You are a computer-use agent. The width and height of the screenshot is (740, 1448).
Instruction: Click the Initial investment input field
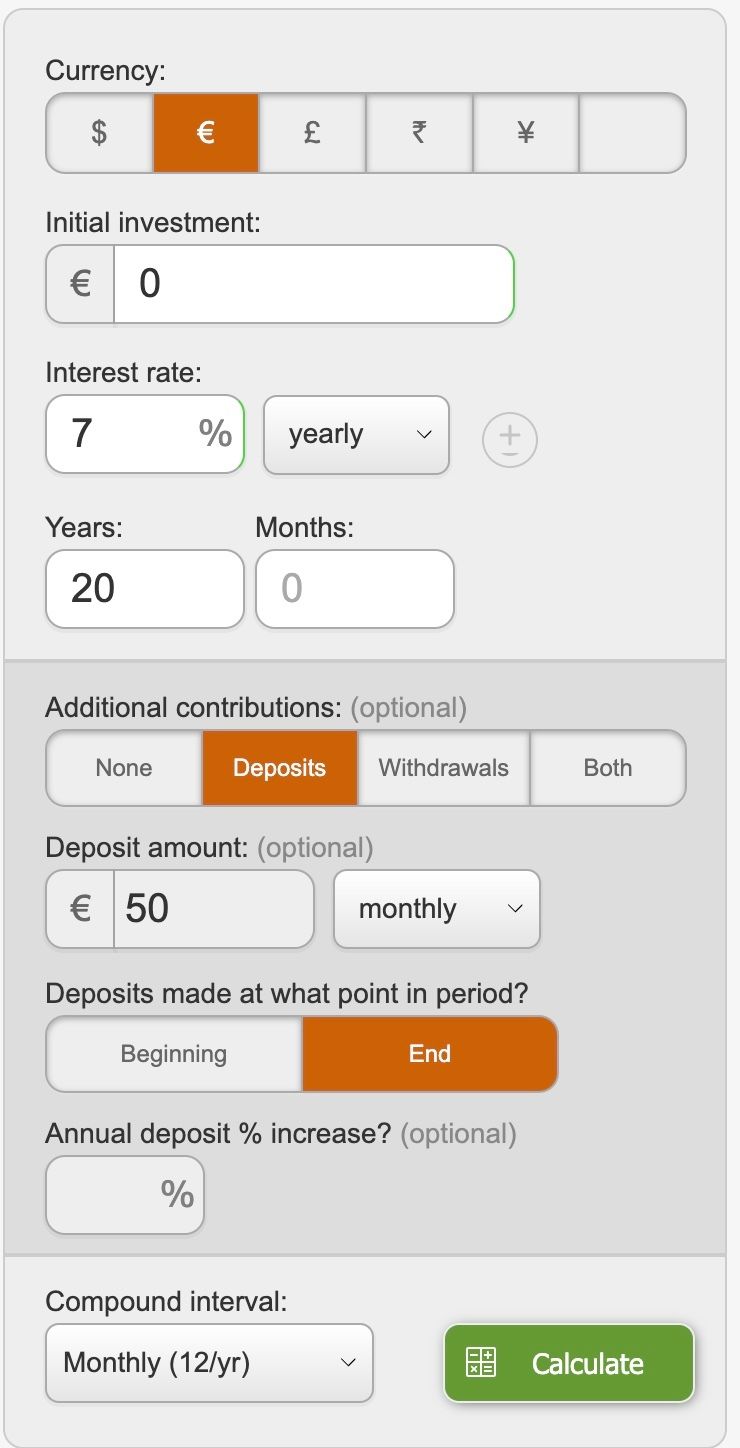[313, 284]
